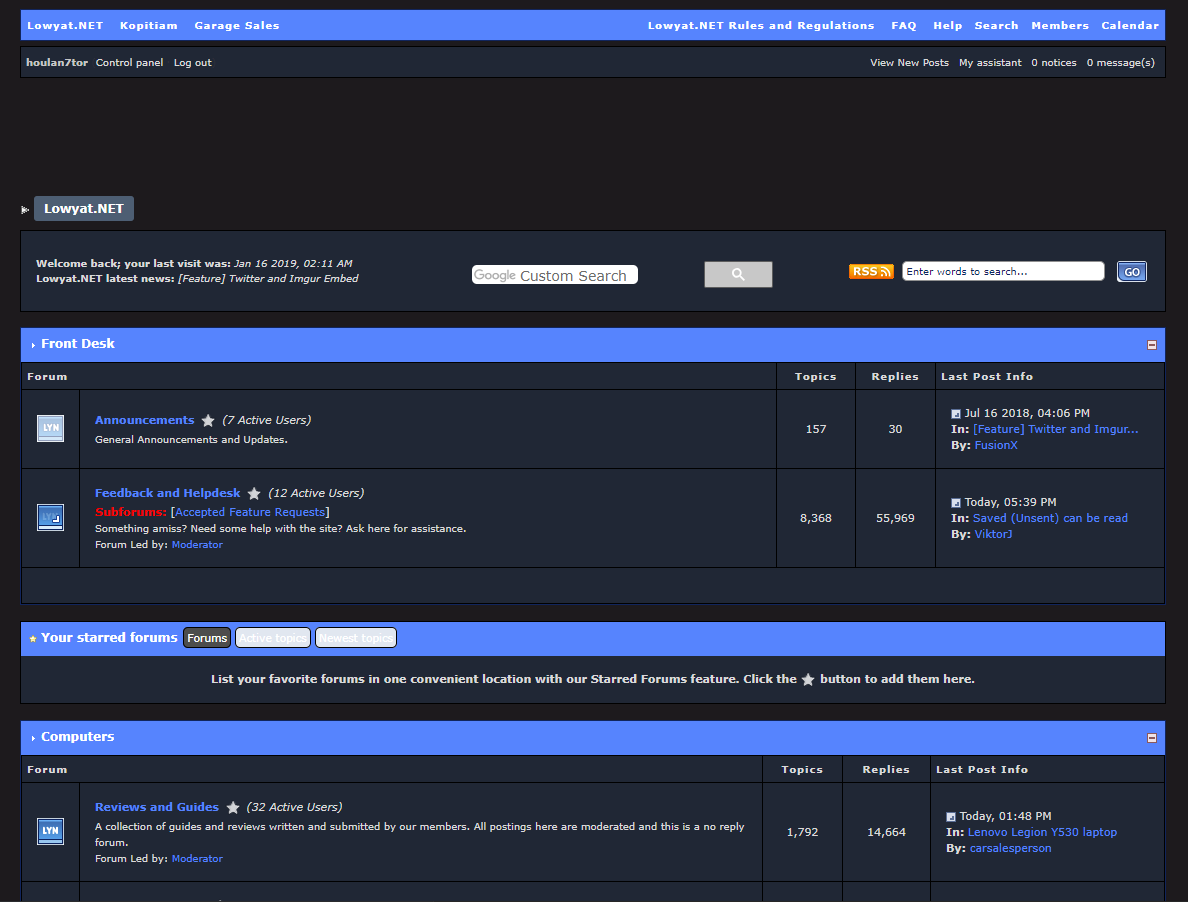The width and height of the screenshot is (1188, 902).
Task: Open the RSS feed button
Action: coord(871,271)
